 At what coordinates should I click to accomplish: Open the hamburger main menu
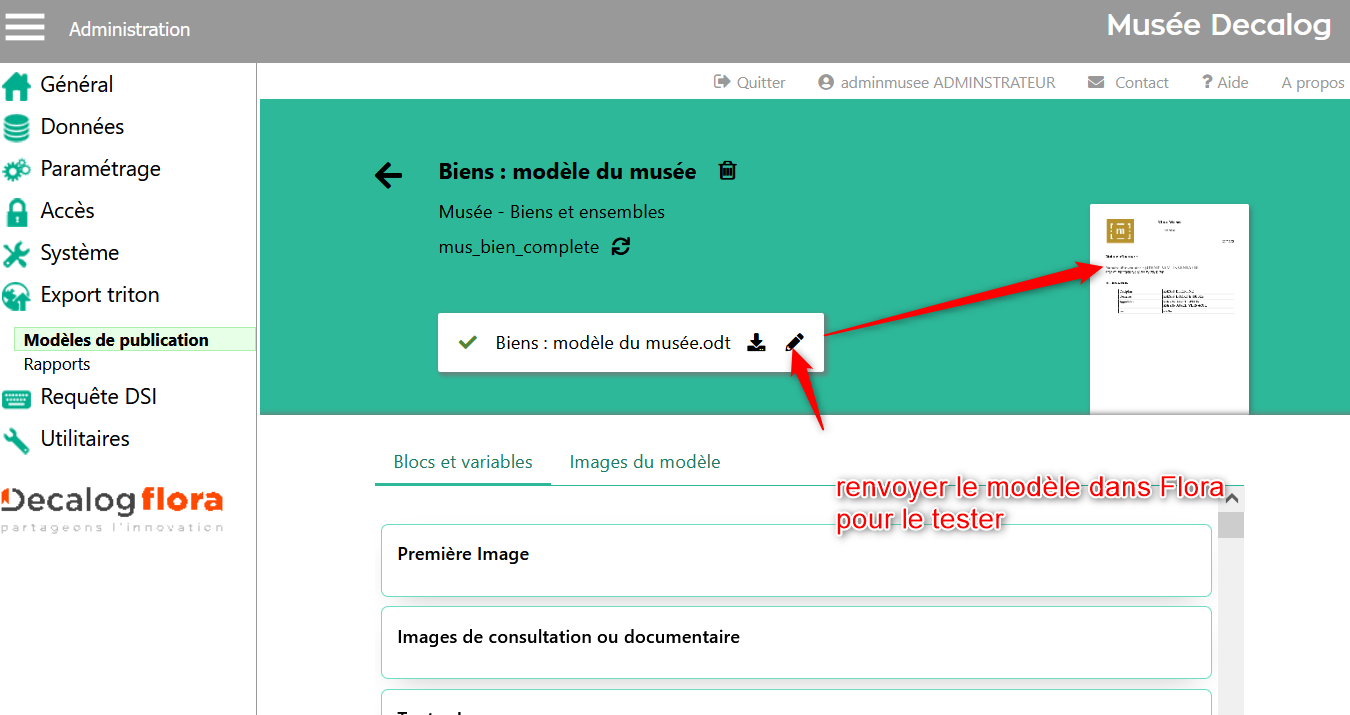click(25, 27)
